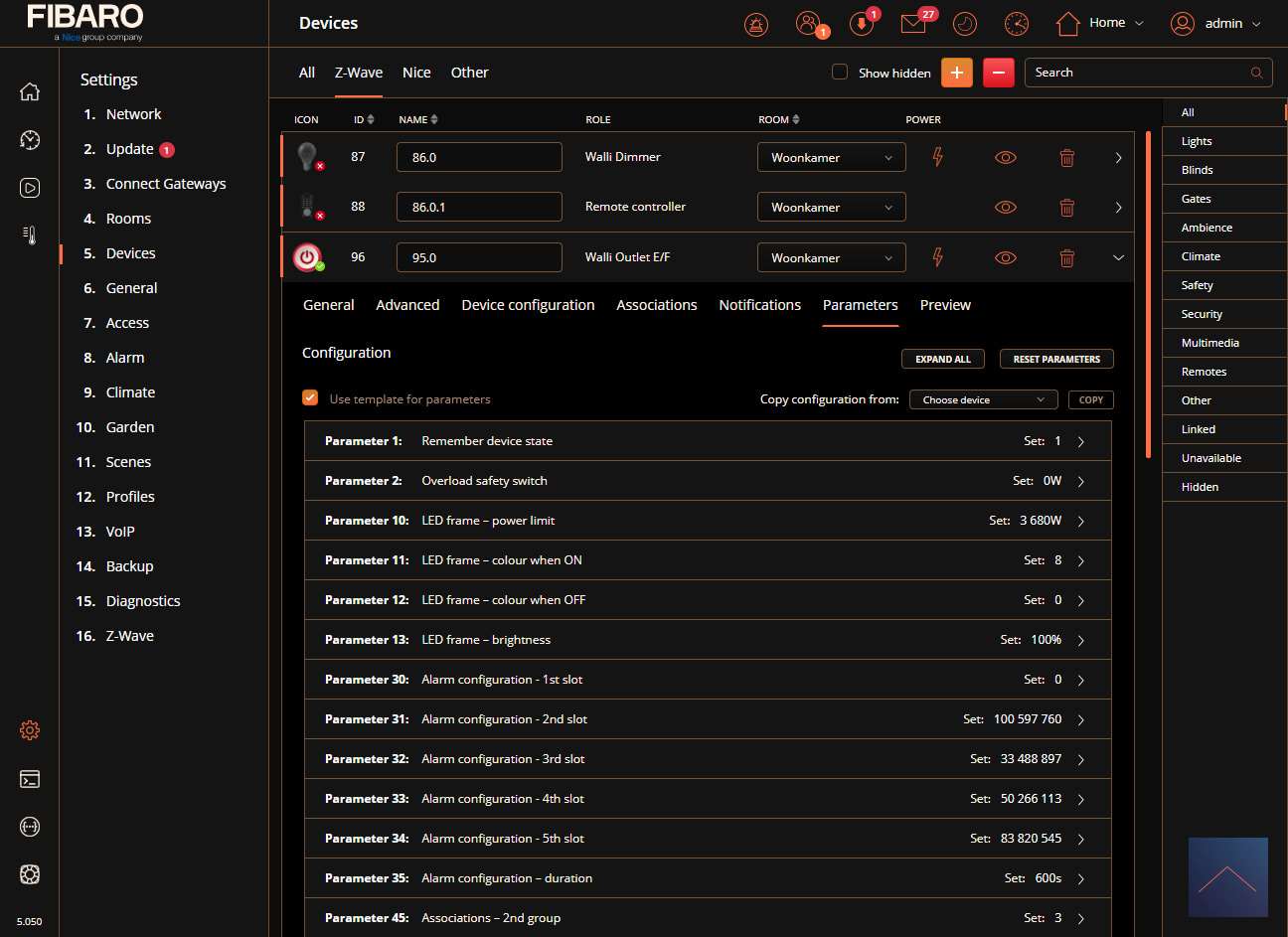Open the Scenes play icon in left sidebar
The width and height of the screenshot is (1288, 937).
[30, 188]
